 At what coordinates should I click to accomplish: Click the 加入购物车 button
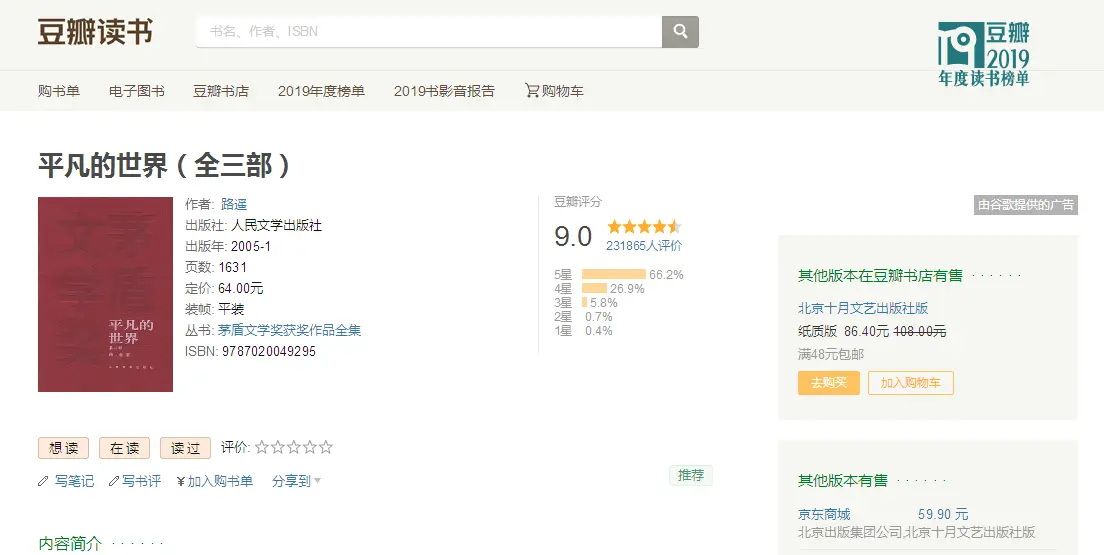pos(910,383)
